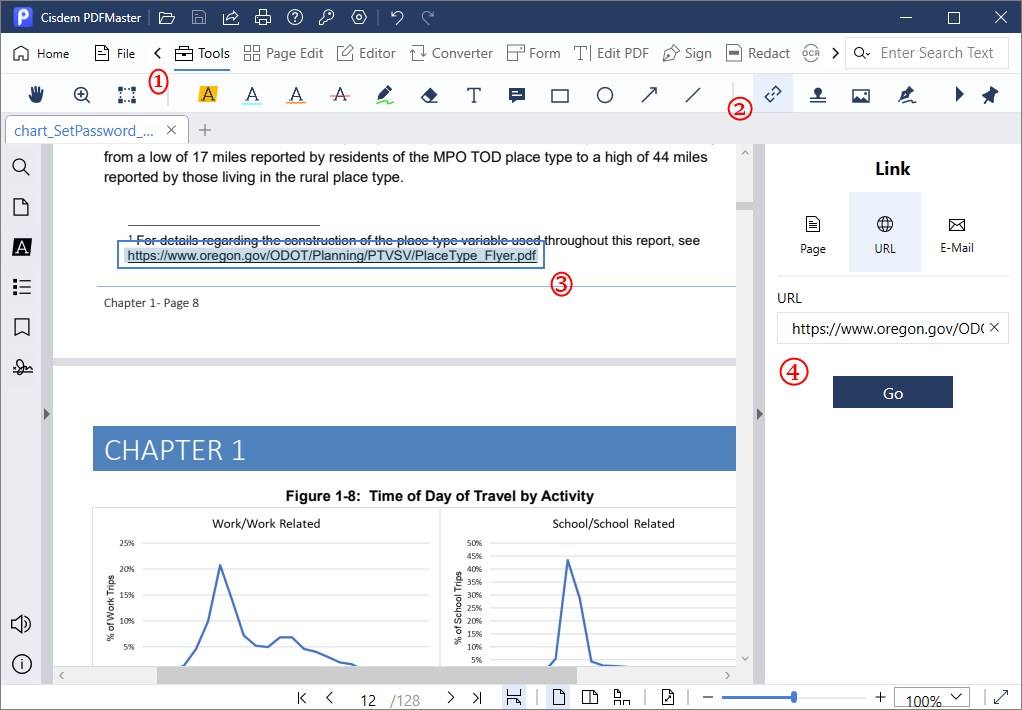1022x710 pixels.
Task: Open the 100% zoom level dropdown
Action: click(932, 698)
